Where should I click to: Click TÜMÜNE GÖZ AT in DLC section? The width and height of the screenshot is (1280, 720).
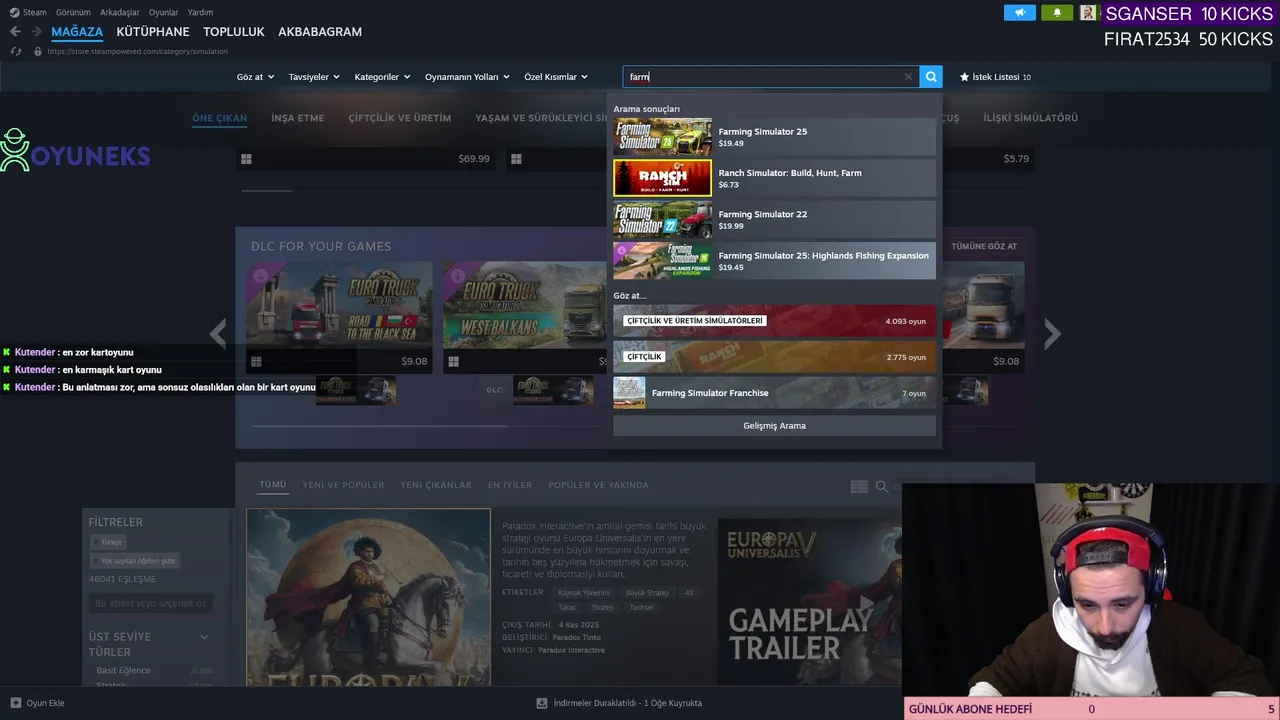pyautogui.click(x=984, y=246)
